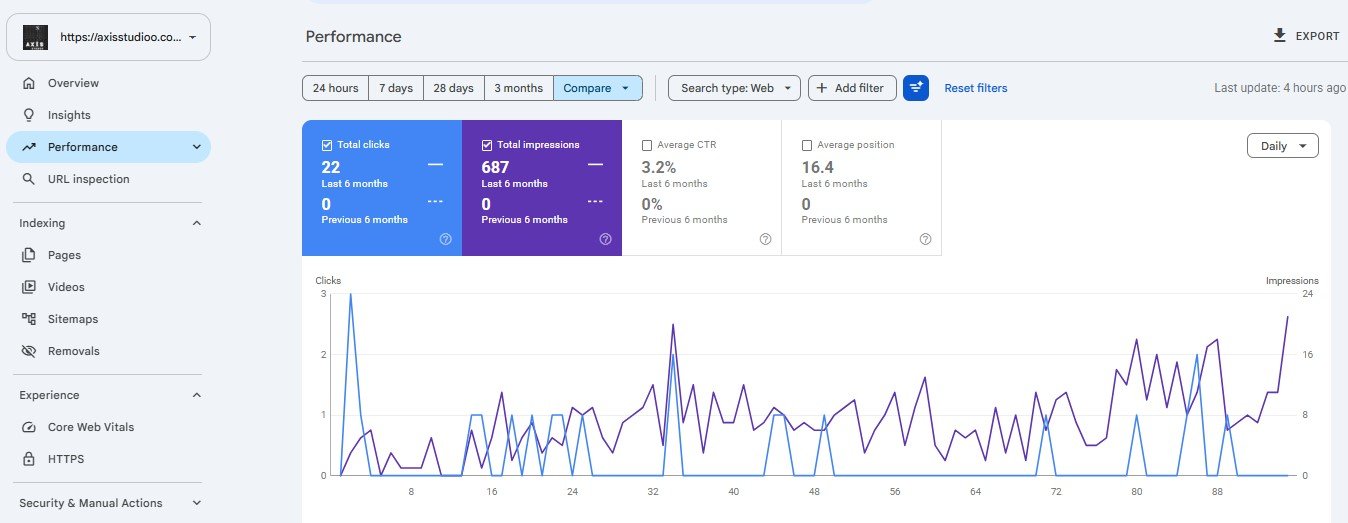Screen dimensions: 1348x523
Task: Click the EXPORT button label
Action: [x=1317, y=36]
